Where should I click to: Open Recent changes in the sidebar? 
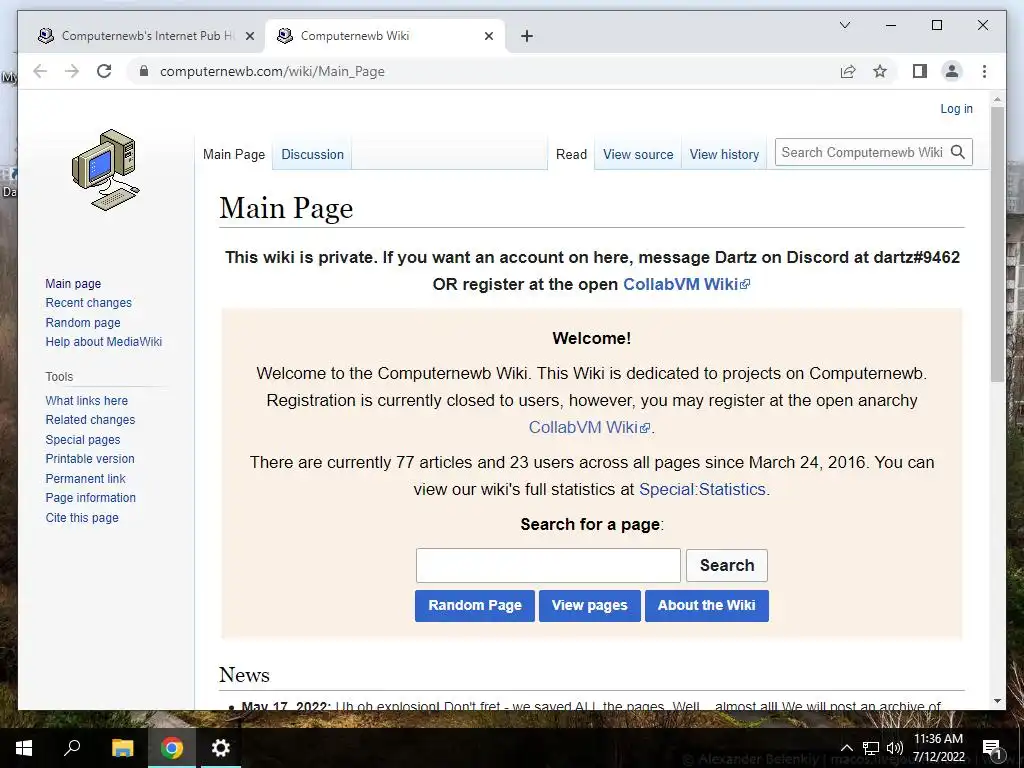(x=89, y=303)
